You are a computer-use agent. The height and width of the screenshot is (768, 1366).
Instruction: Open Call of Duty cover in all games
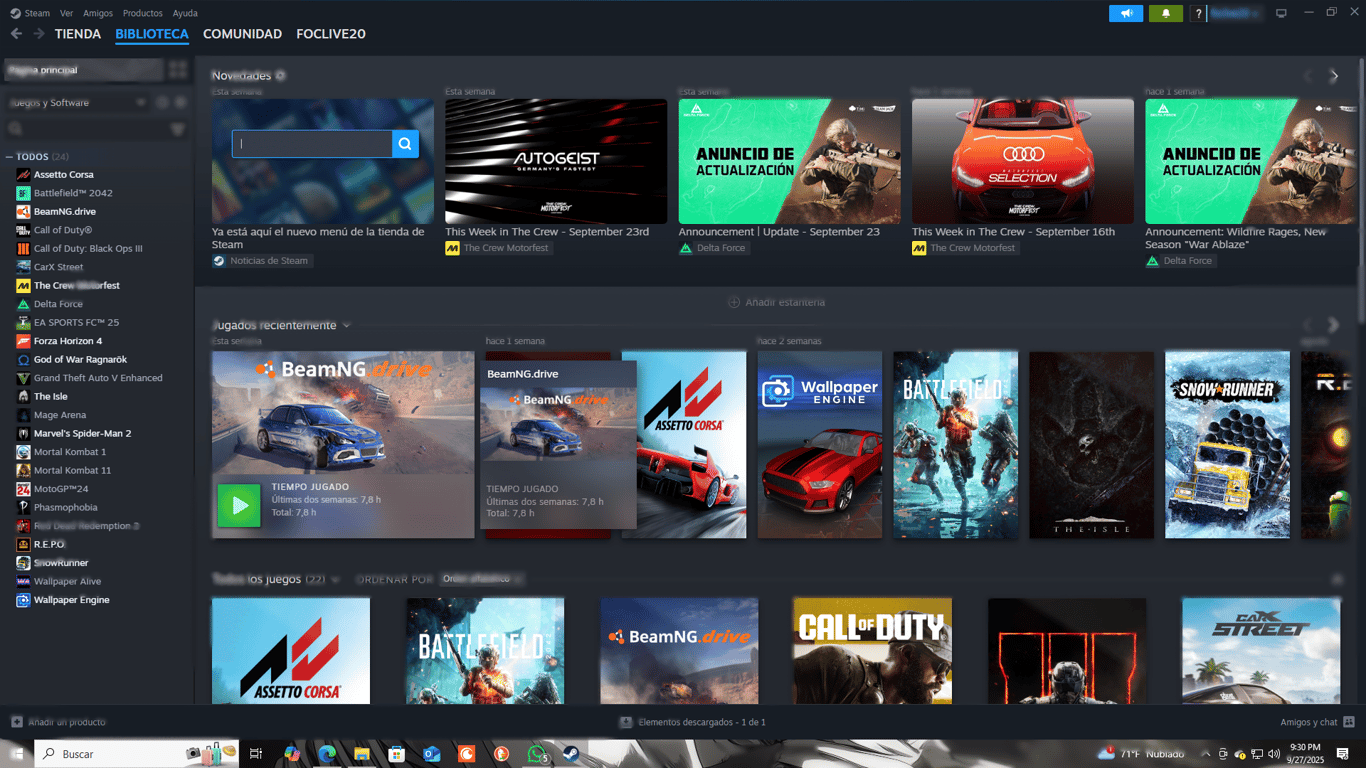872,651
